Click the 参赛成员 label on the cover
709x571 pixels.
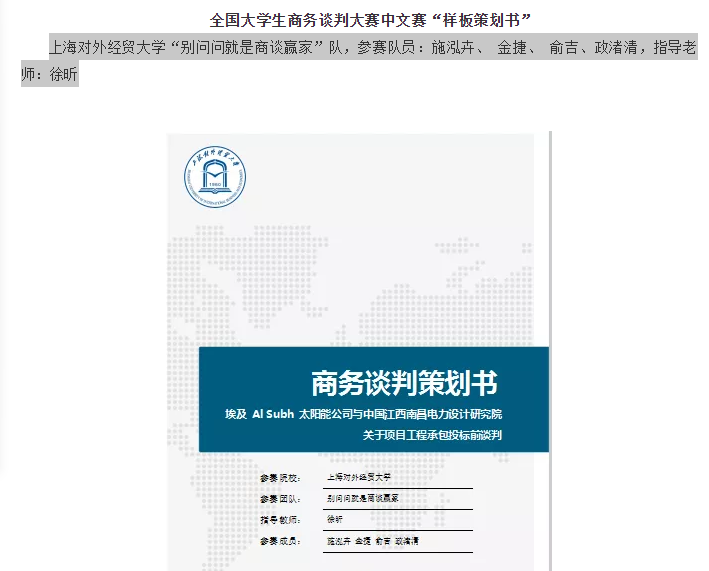(x=280, y=541)
